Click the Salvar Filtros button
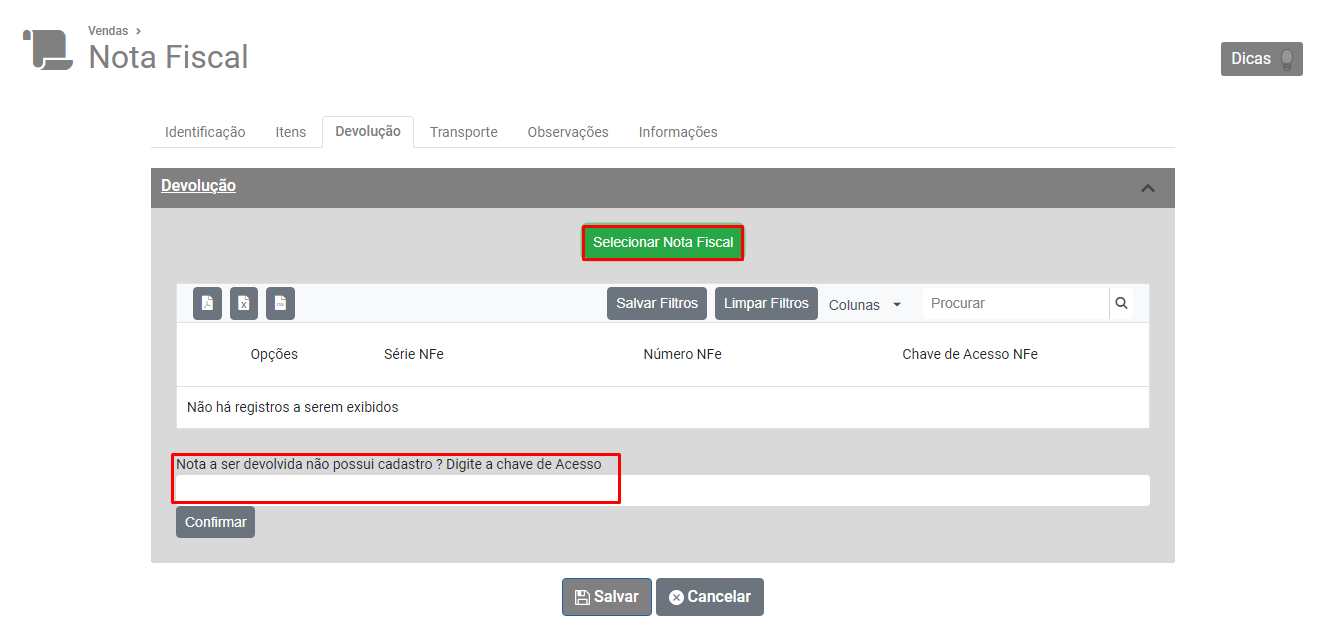The width and height of the screenshot is (1331, 632). click(x=657, y=303)
